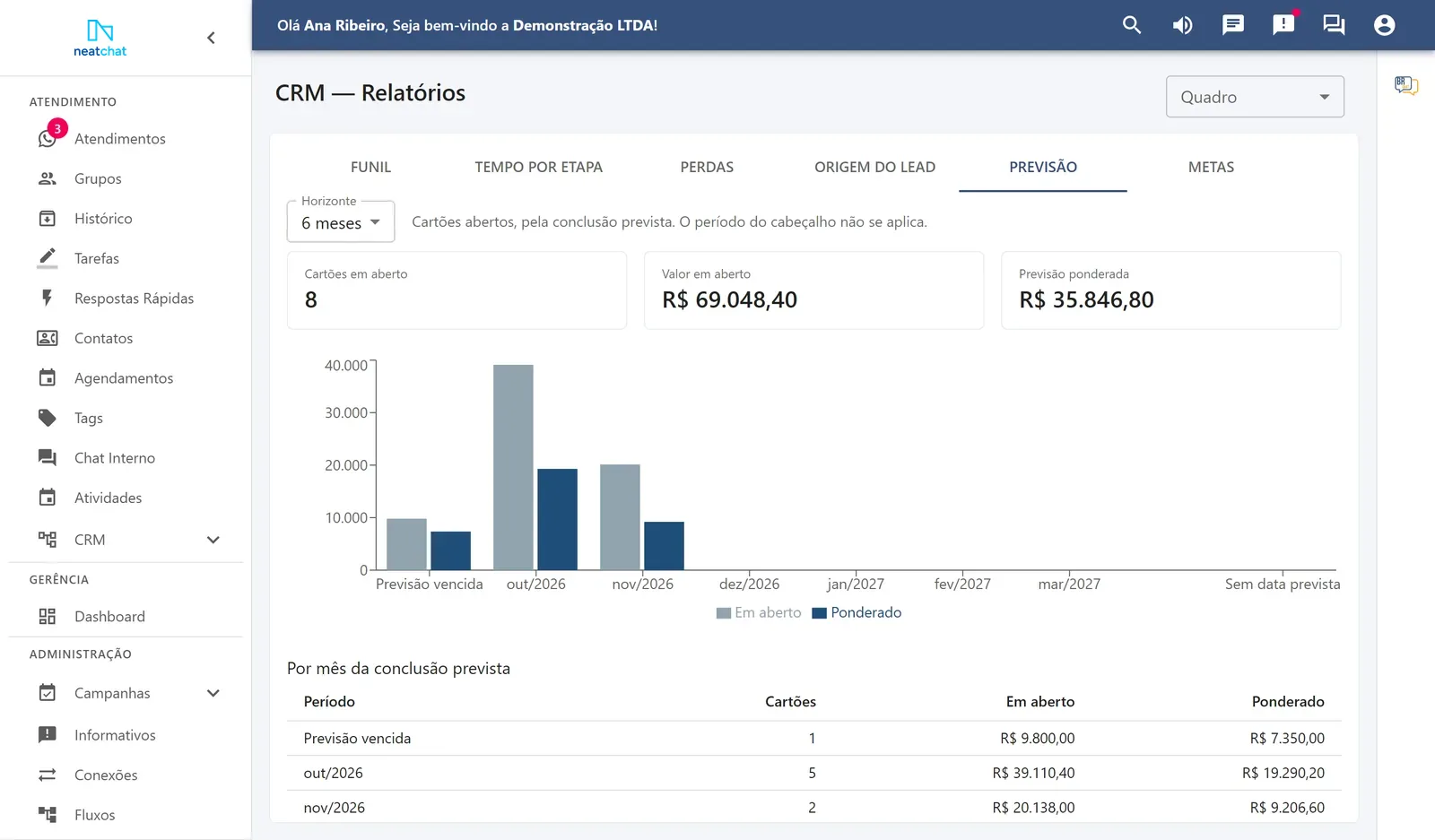This screenshot has height=840, width=1435.
Task: Switch to the FUNIL tab
Action: [x=370, y=167]
